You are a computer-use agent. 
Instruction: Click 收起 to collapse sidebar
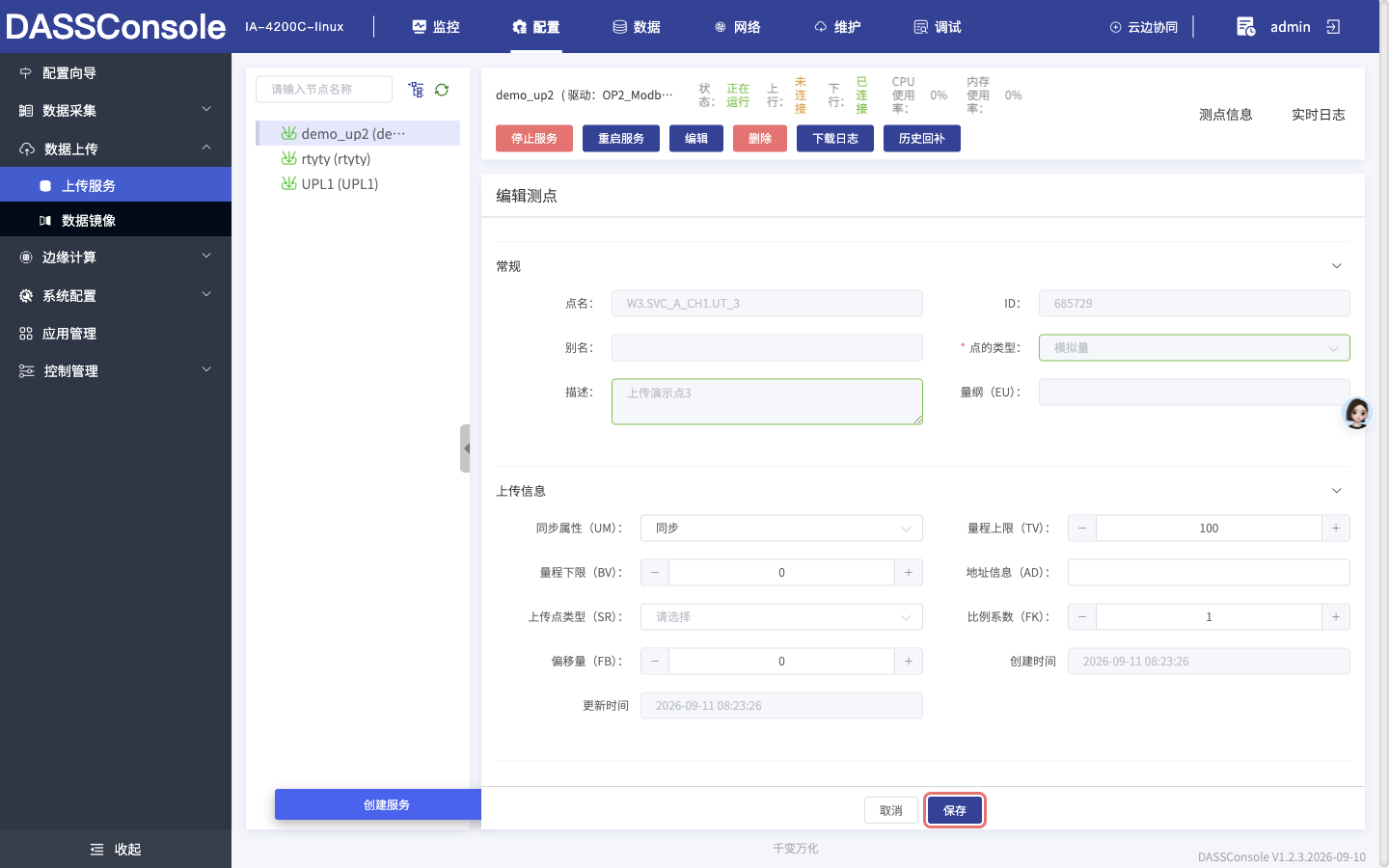coord(116,850)
